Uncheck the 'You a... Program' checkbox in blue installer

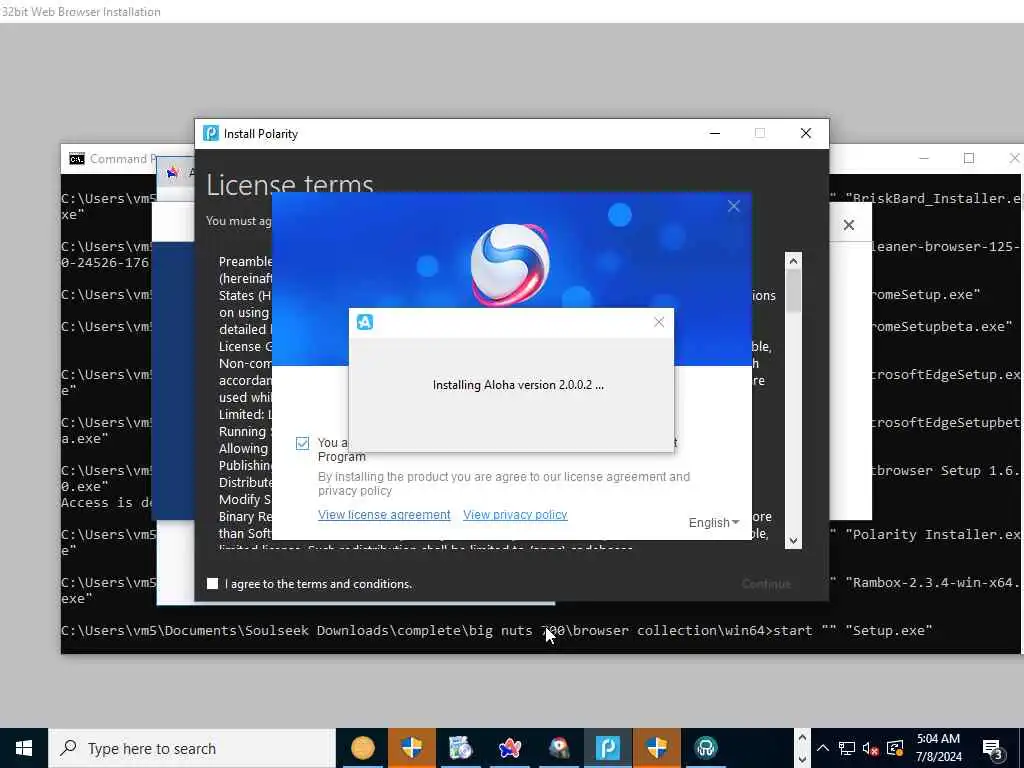(302, 443)
